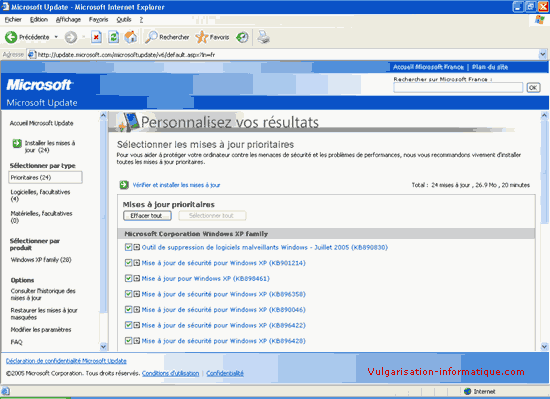Open the Fichier menu

coord(13,20)
